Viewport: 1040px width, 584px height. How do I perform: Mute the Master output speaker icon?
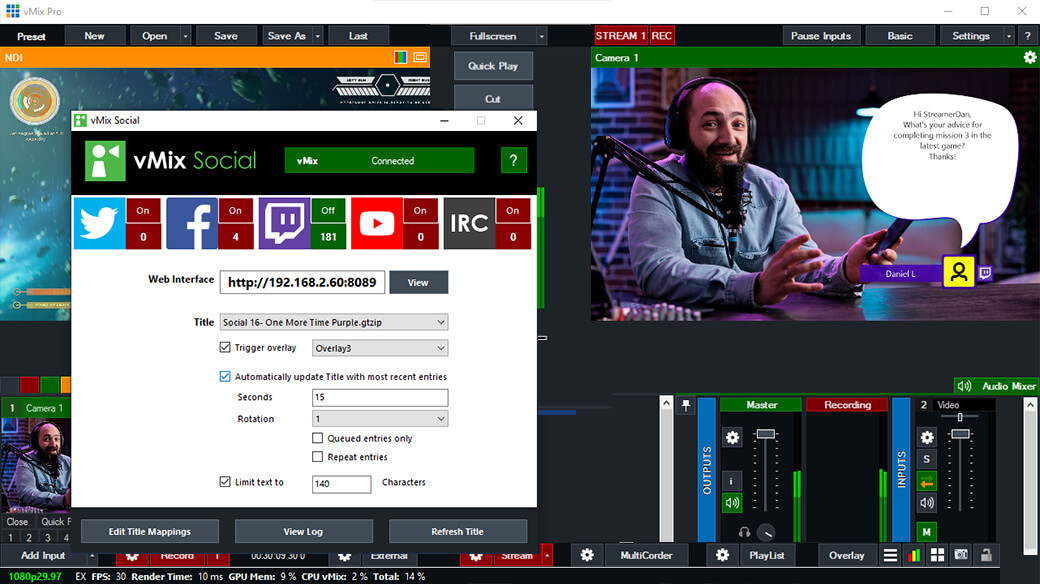tap(732, 503)
